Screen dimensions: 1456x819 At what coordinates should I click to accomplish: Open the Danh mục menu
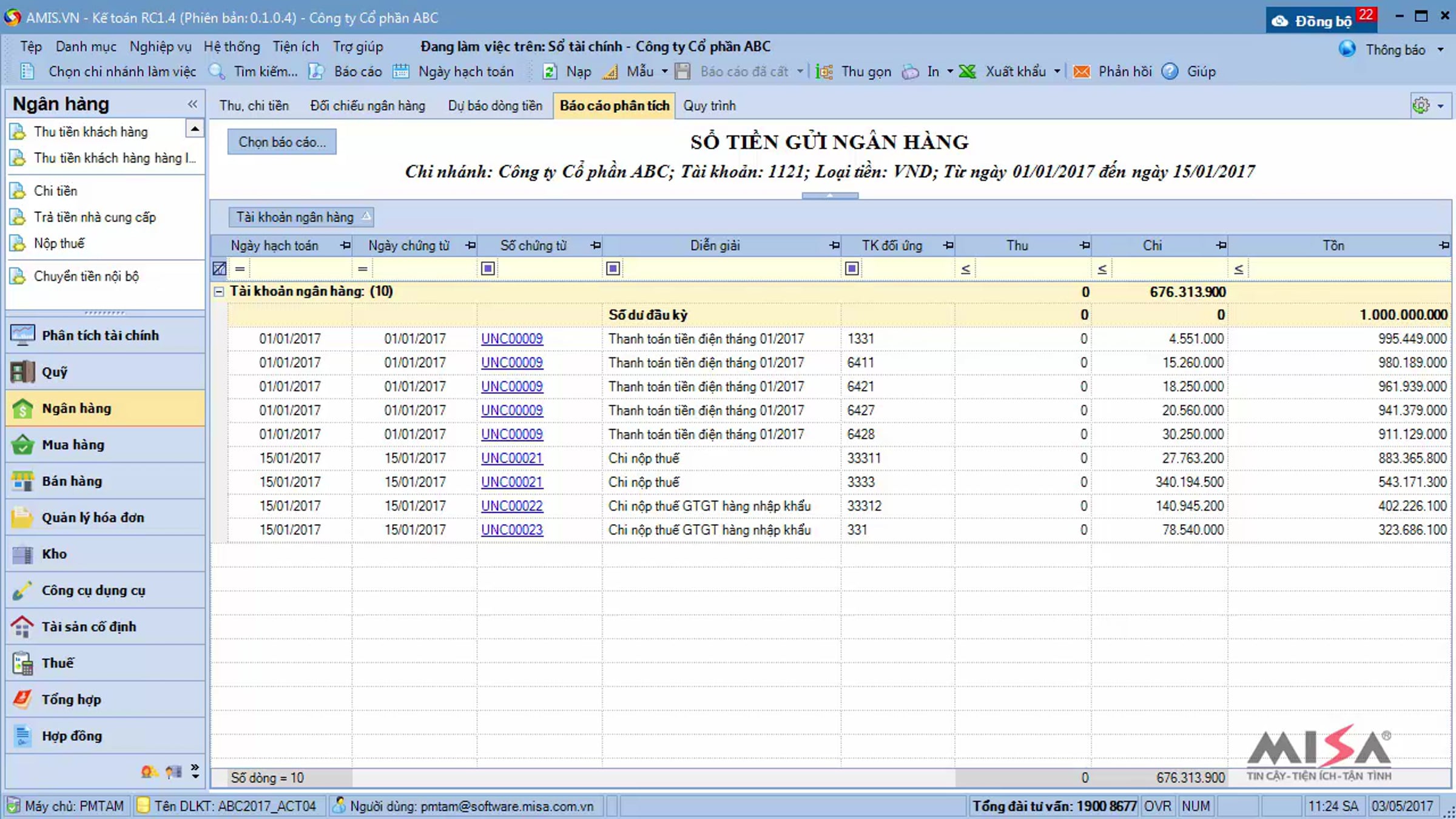coord(86,47)
